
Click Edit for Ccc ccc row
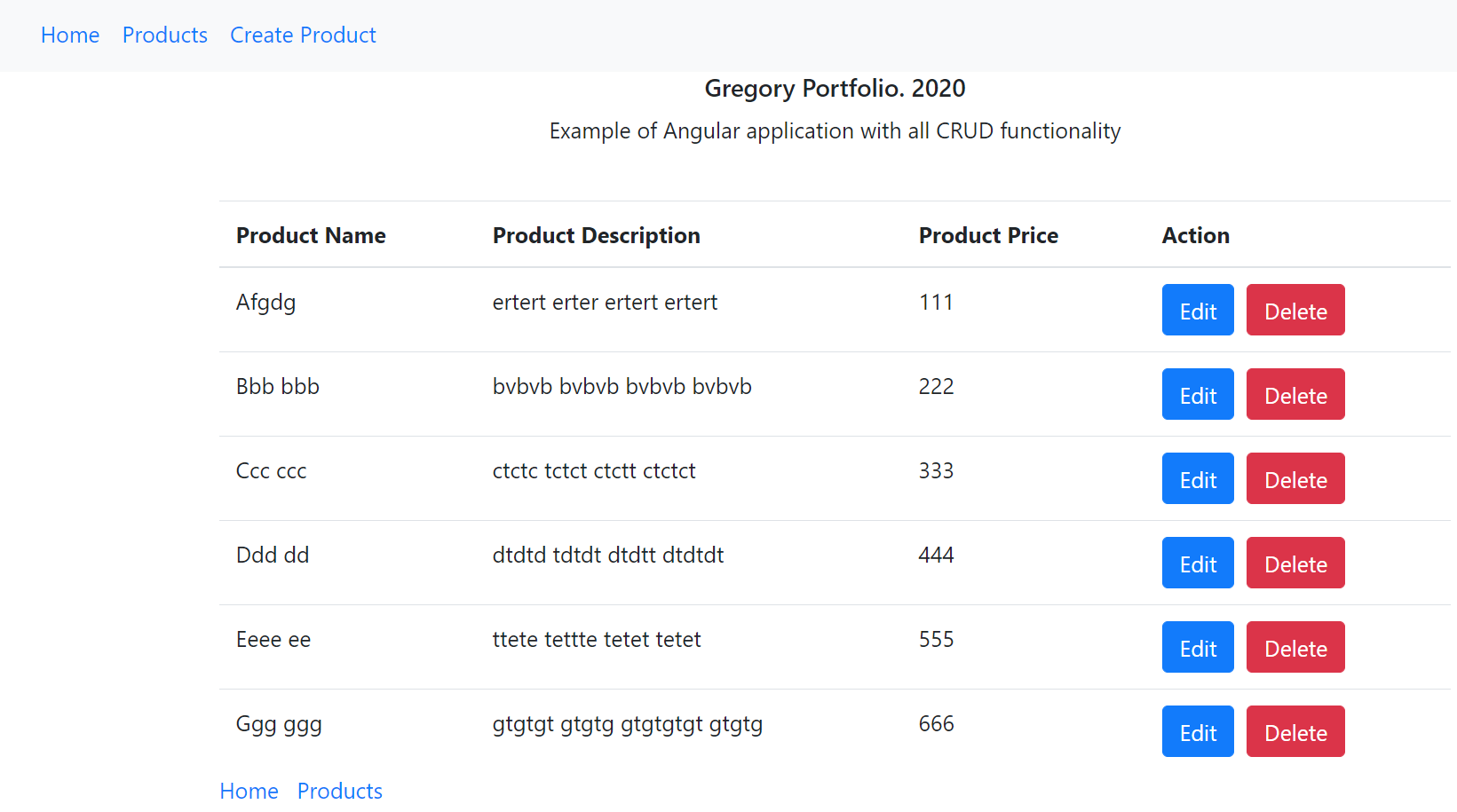click(x=1198, y=479)
